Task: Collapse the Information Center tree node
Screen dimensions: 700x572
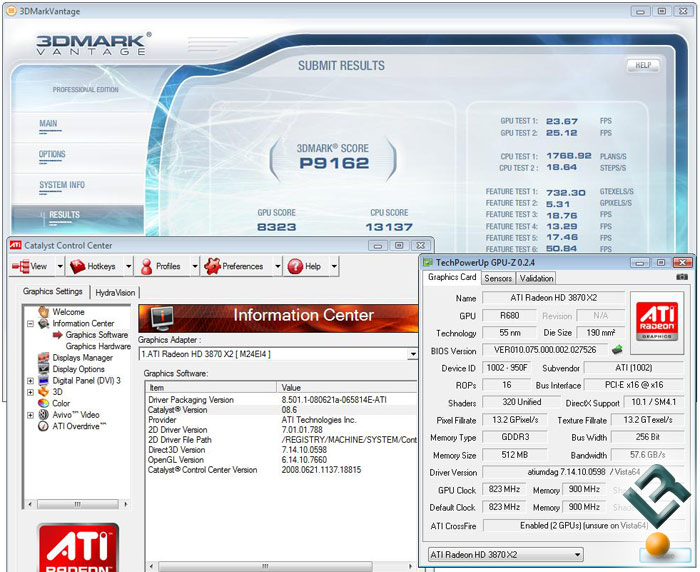Action: 30,323
